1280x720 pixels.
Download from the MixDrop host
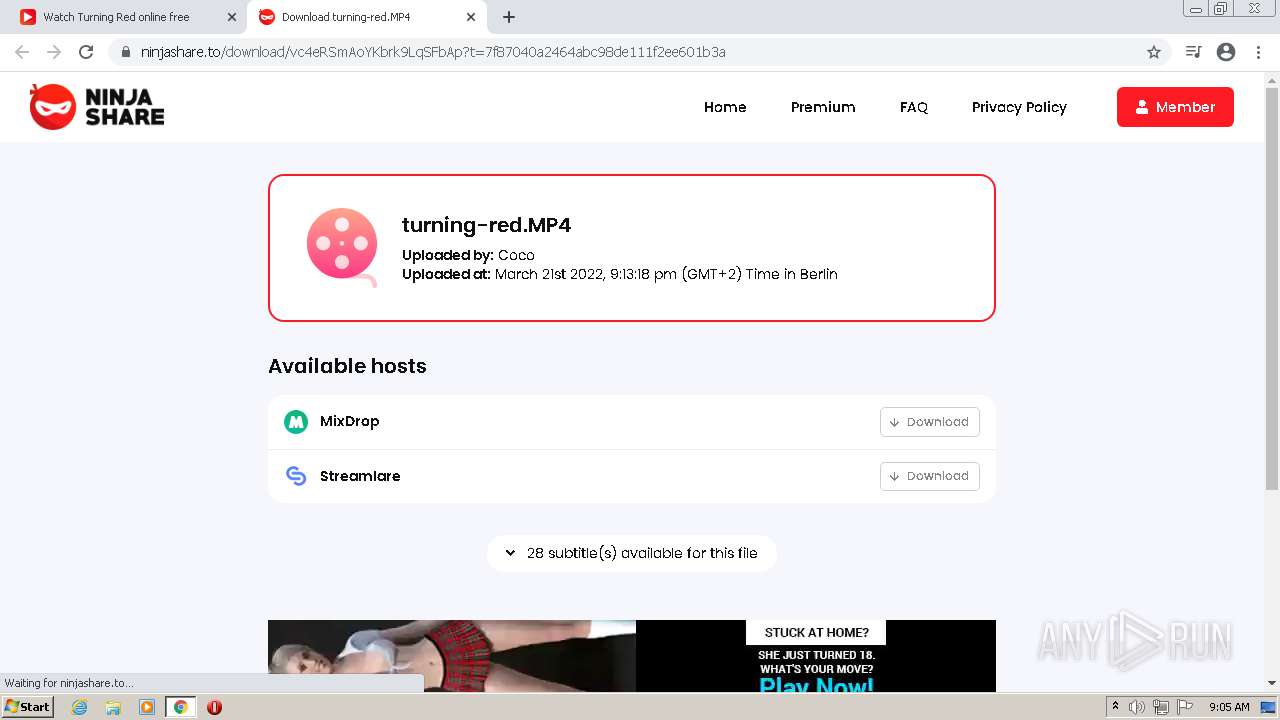click(x=930, y=422)
